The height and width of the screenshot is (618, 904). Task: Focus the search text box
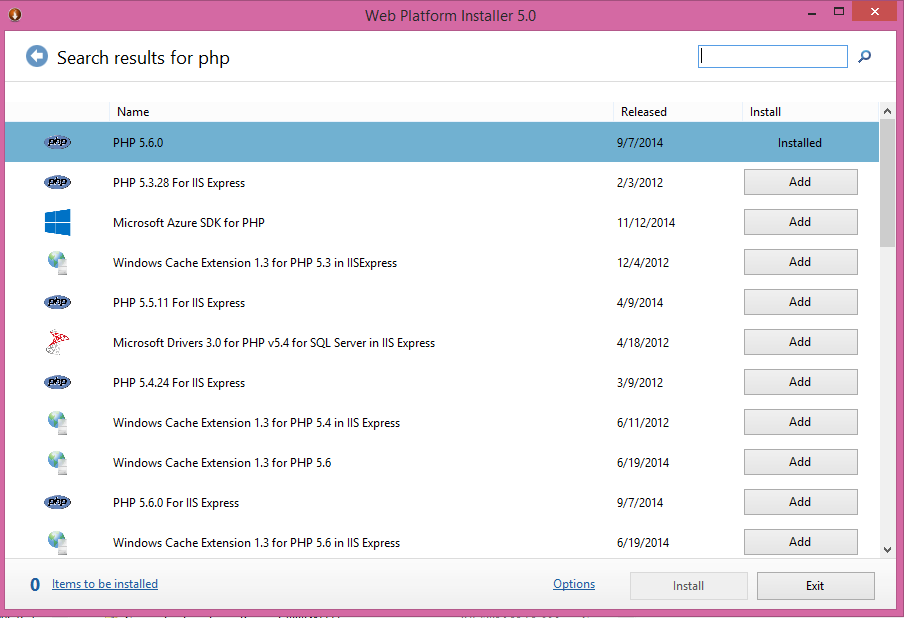click(773, 56)
